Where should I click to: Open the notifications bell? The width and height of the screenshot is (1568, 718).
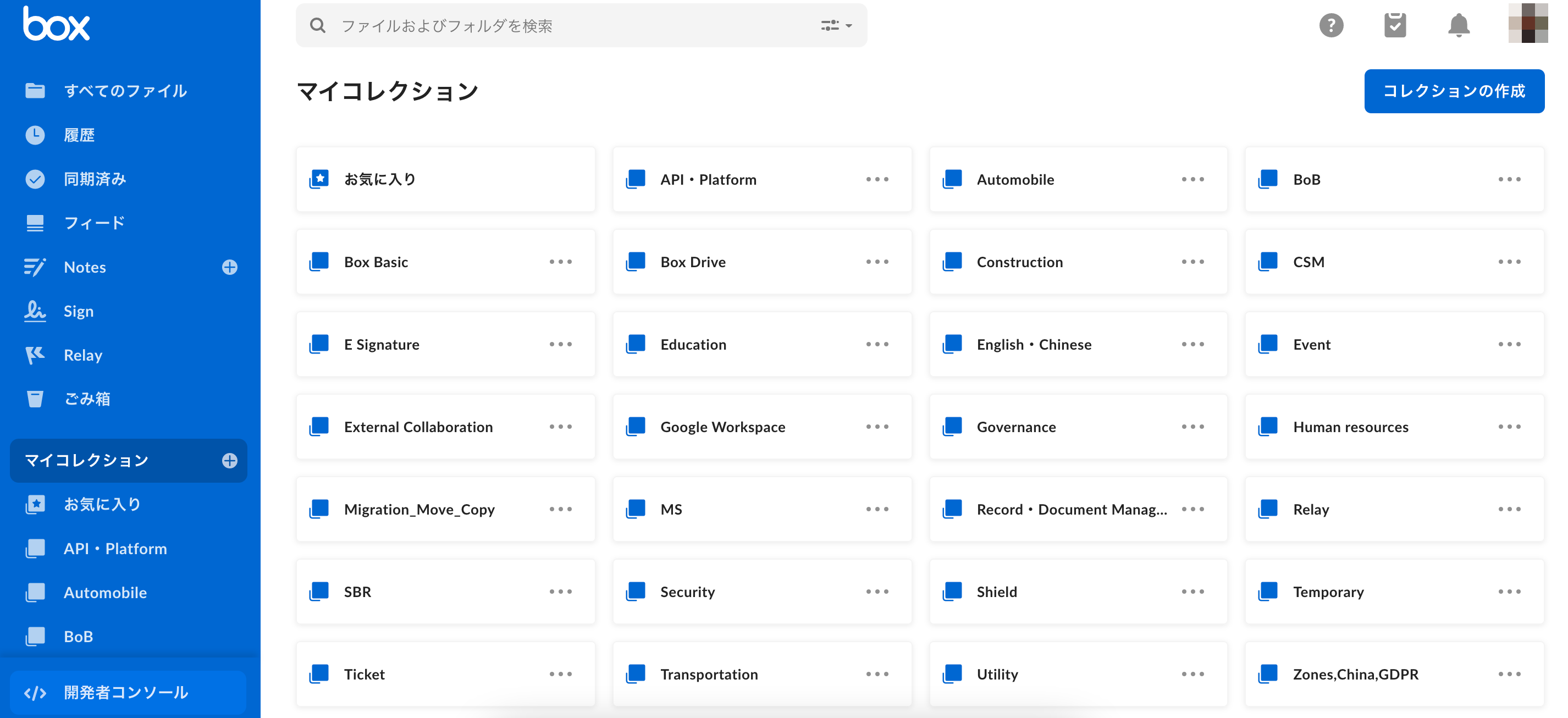click(x=1459, y=25)
